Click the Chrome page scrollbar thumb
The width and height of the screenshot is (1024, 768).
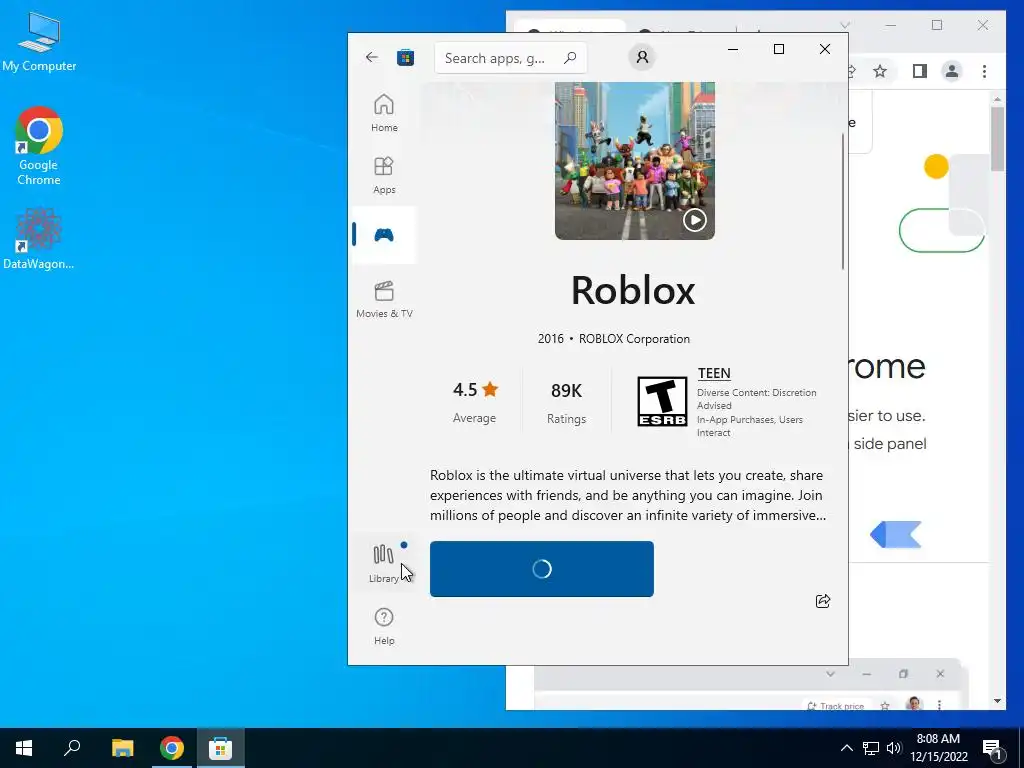[x=997, y=138]
